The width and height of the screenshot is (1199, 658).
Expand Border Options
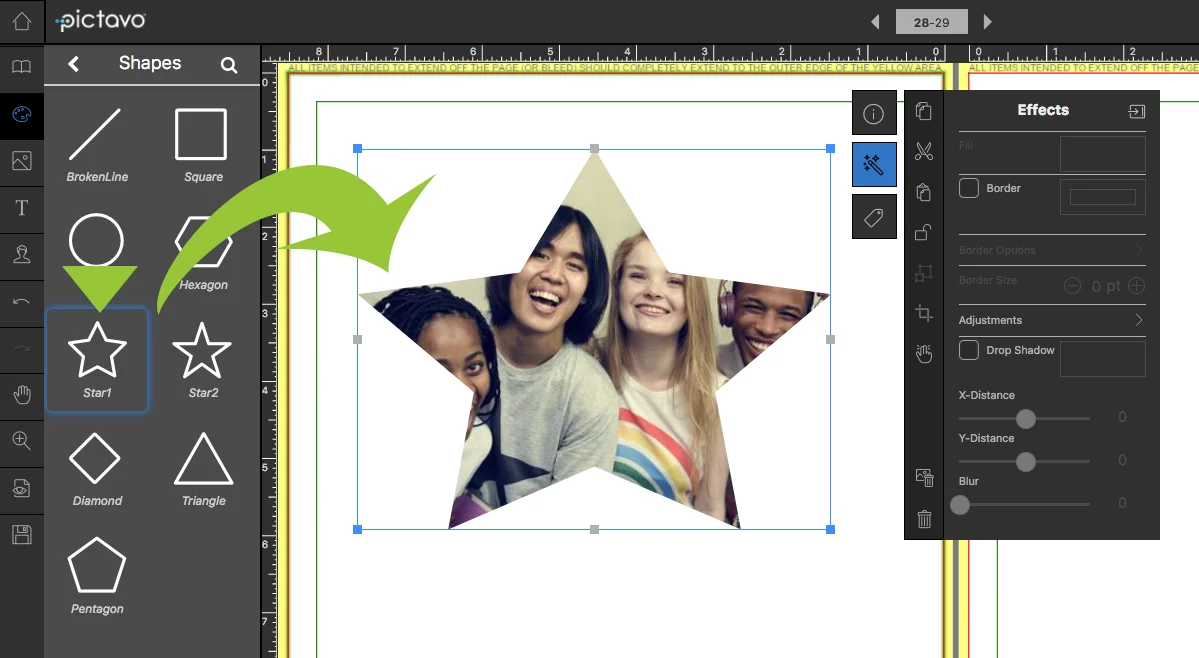point(1051,250)
